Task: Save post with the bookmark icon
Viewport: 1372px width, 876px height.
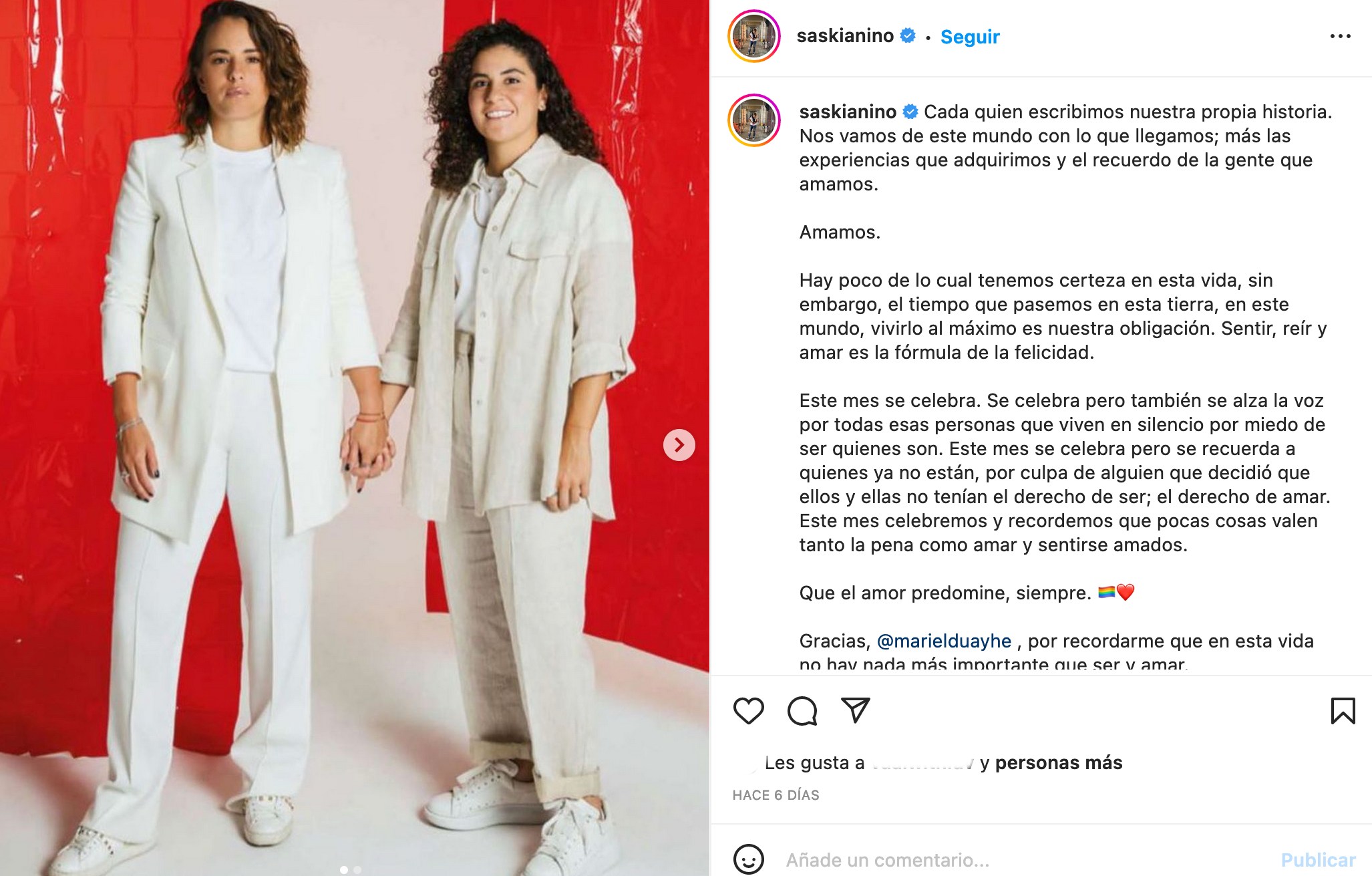Action: 1343,710
